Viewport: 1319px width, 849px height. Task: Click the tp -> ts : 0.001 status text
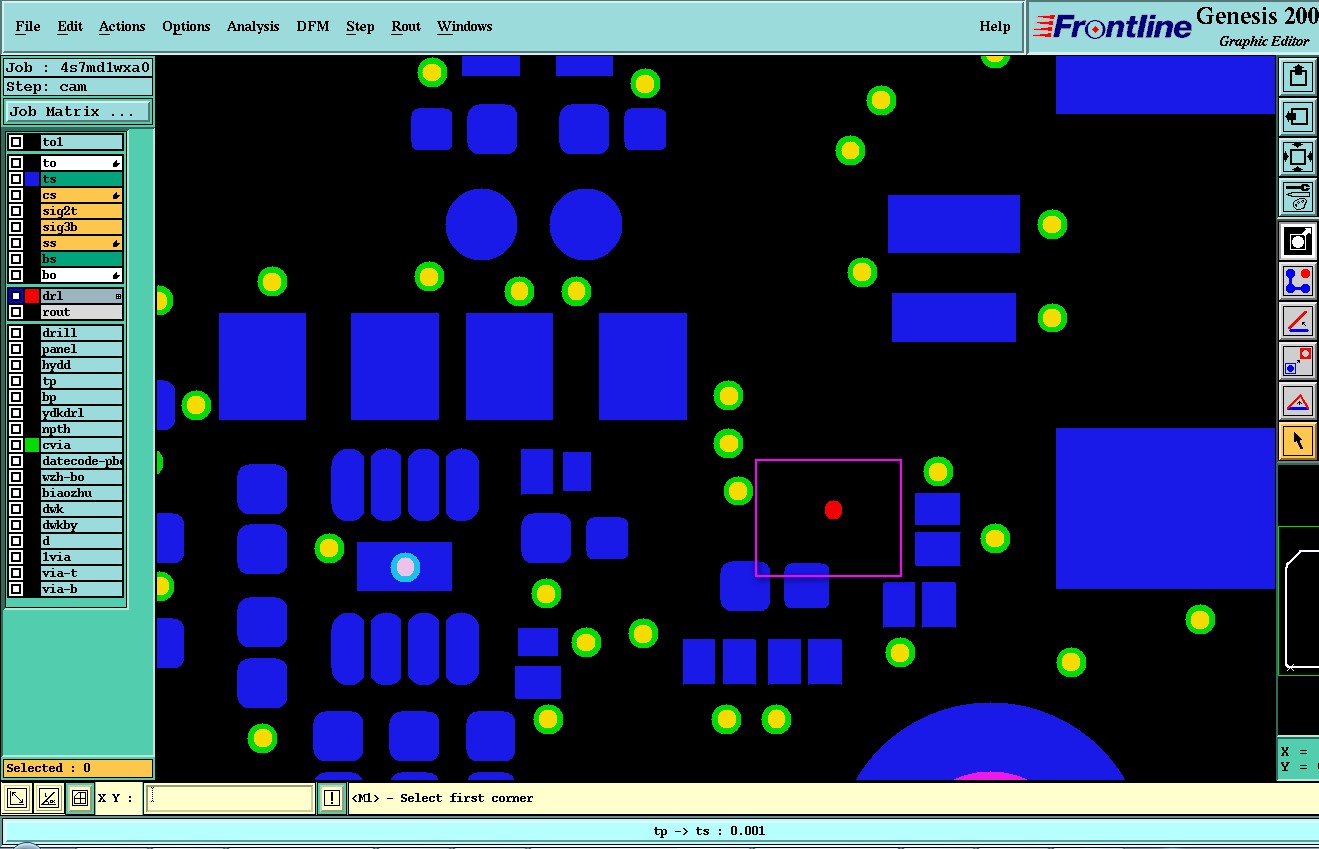[x=709, y=831]
